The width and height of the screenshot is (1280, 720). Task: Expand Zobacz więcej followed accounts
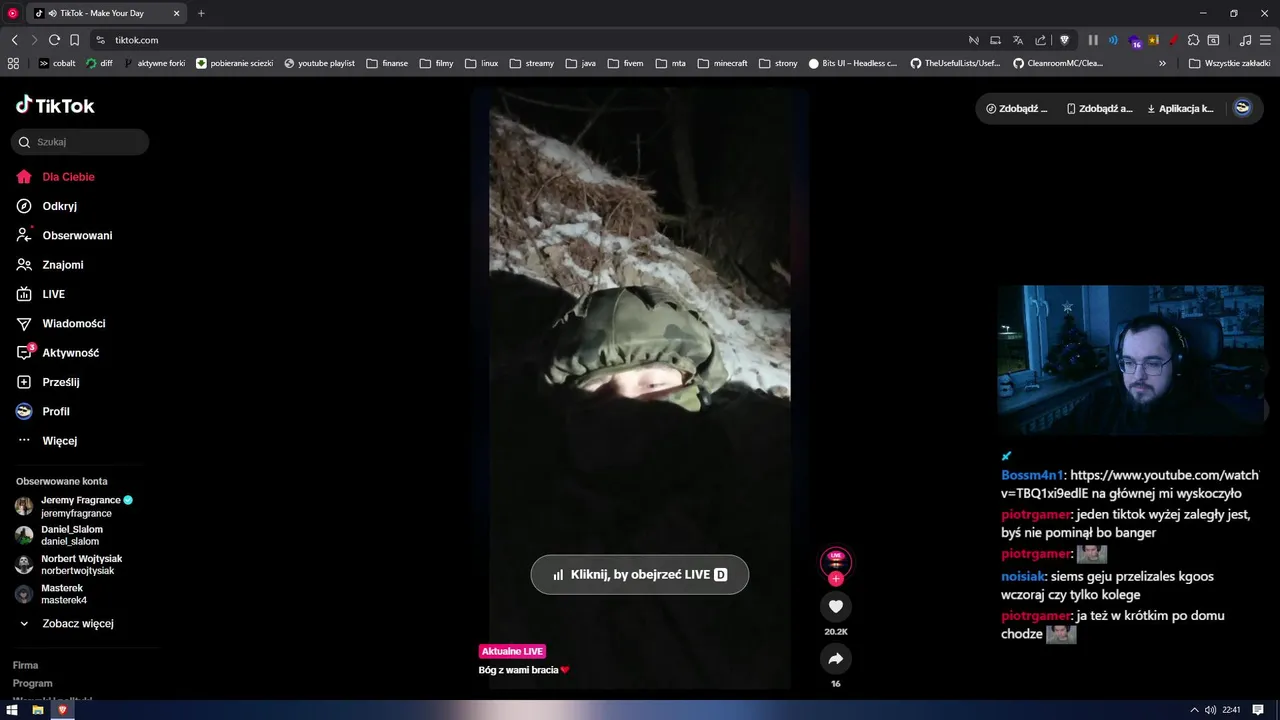click(x=66, y=623)
